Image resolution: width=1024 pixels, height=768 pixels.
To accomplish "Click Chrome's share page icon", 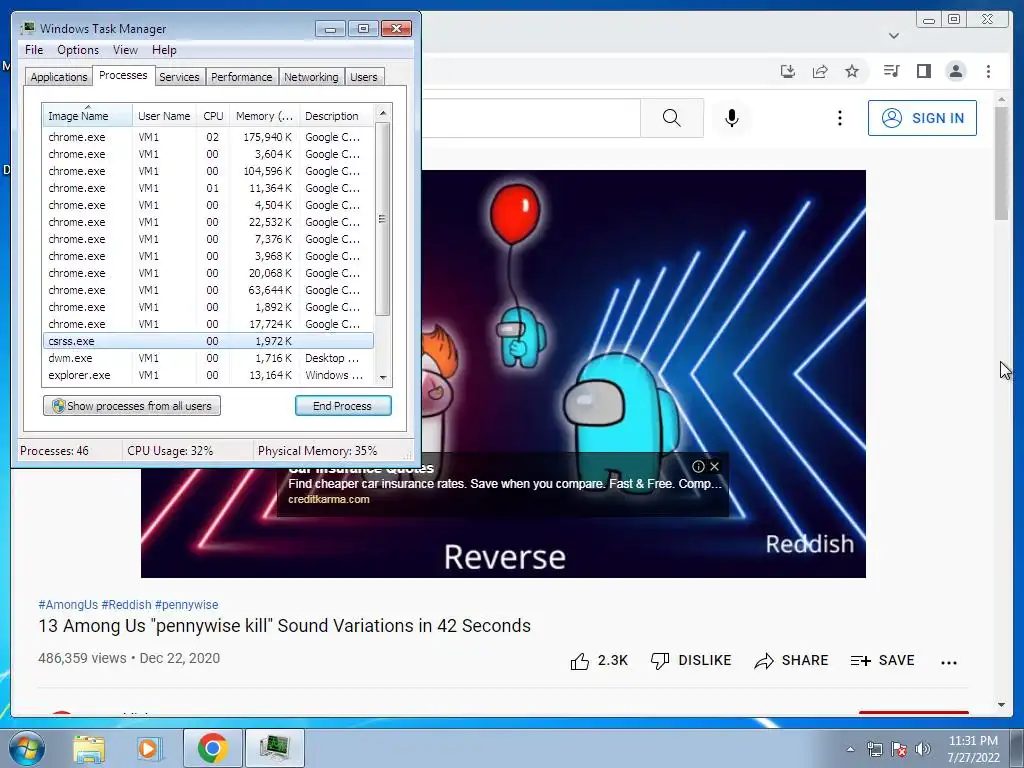I will (x=820, y=71).
